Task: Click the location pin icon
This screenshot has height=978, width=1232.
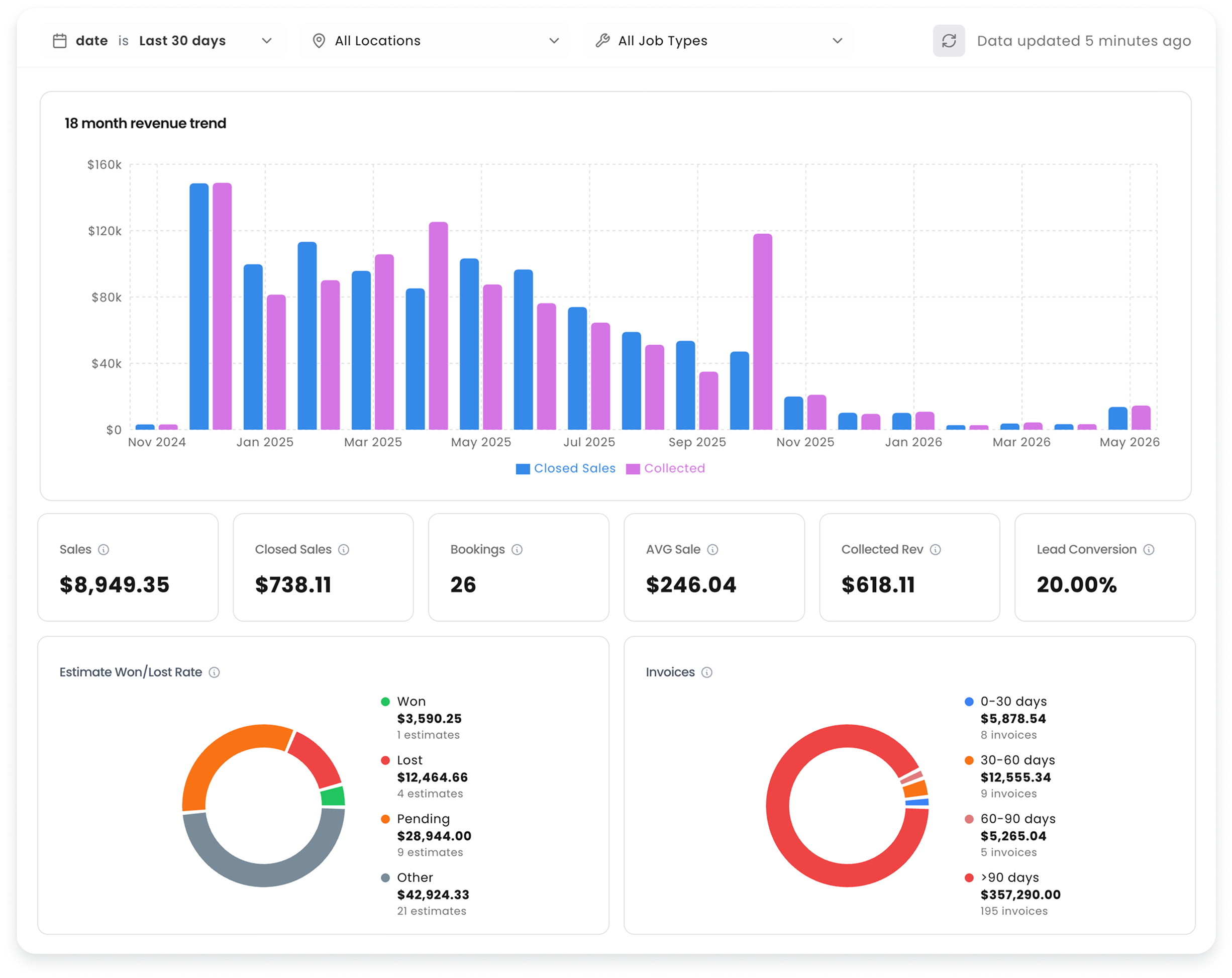Action: pos(319,41)
